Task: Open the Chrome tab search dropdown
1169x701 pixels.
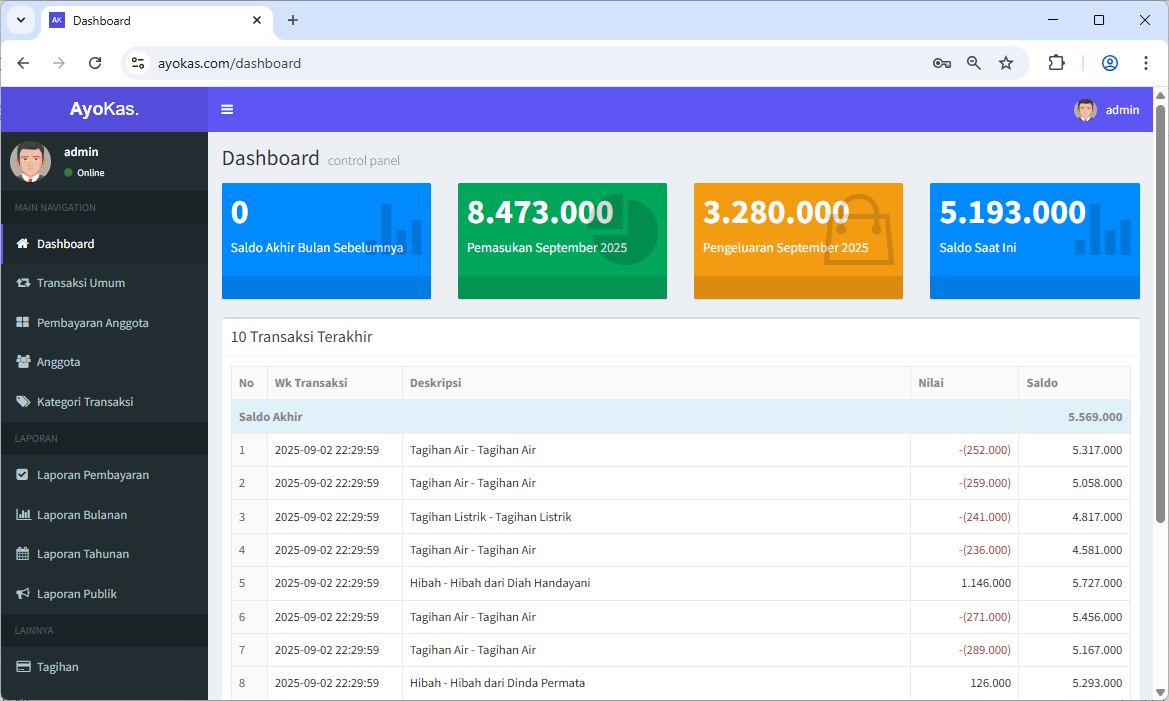Action: click(20, 20)
